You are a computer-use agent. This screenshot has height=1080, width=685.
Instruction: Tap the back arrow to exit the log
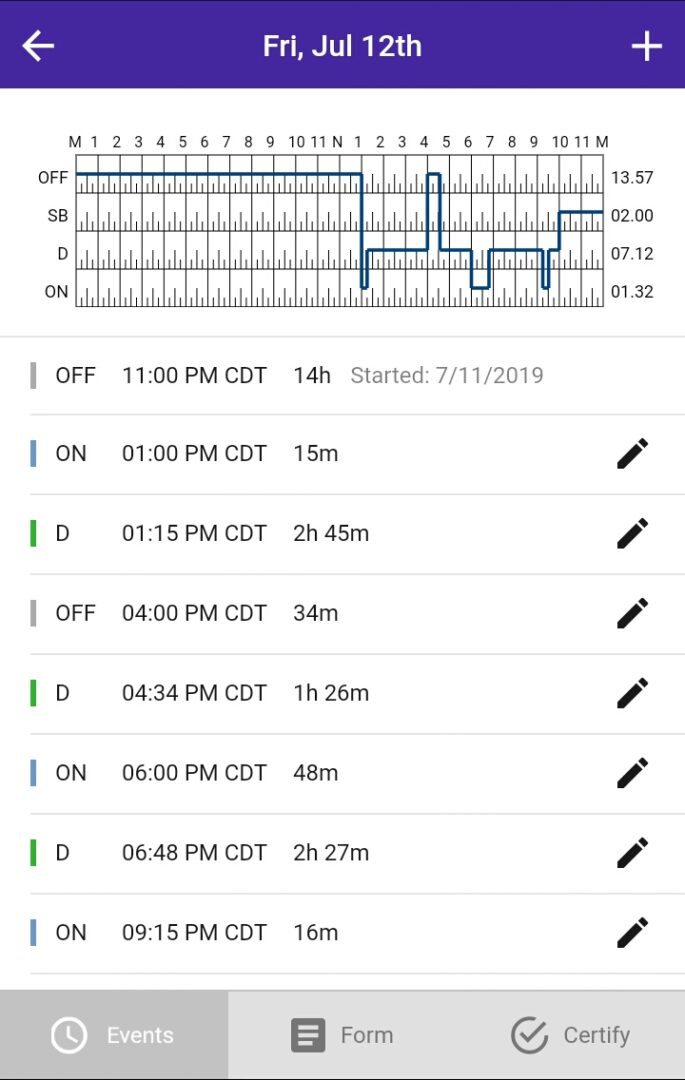click(38, 45)
